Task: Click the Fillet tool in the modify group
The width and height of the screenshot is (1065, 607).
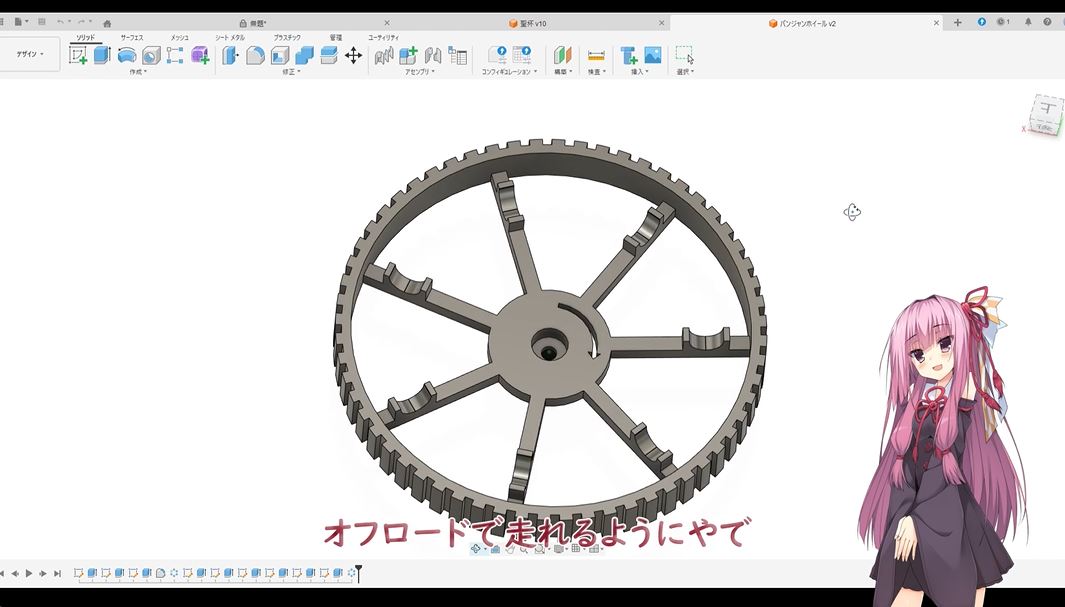Action: coord(255,55)
